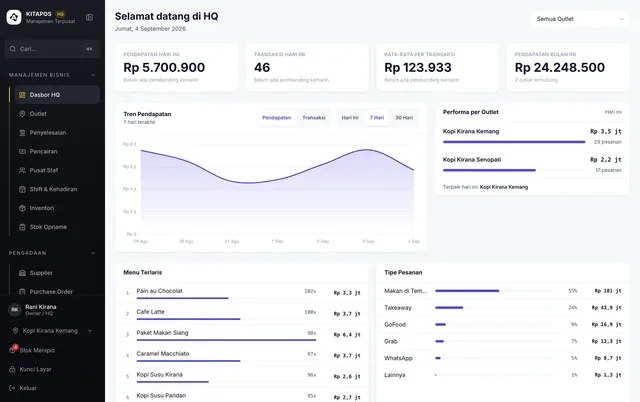The image size is (640, 402).
Task: Click the Supplier store icon
Action: (x=22, y=273)
